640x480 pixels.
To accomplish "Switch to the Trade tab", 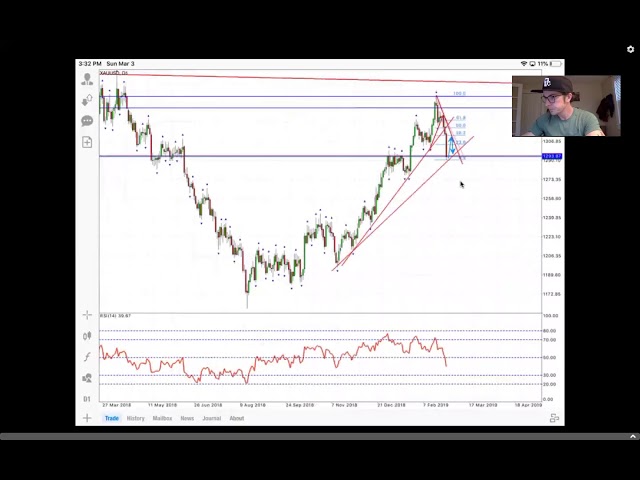I will click(112, 418).
